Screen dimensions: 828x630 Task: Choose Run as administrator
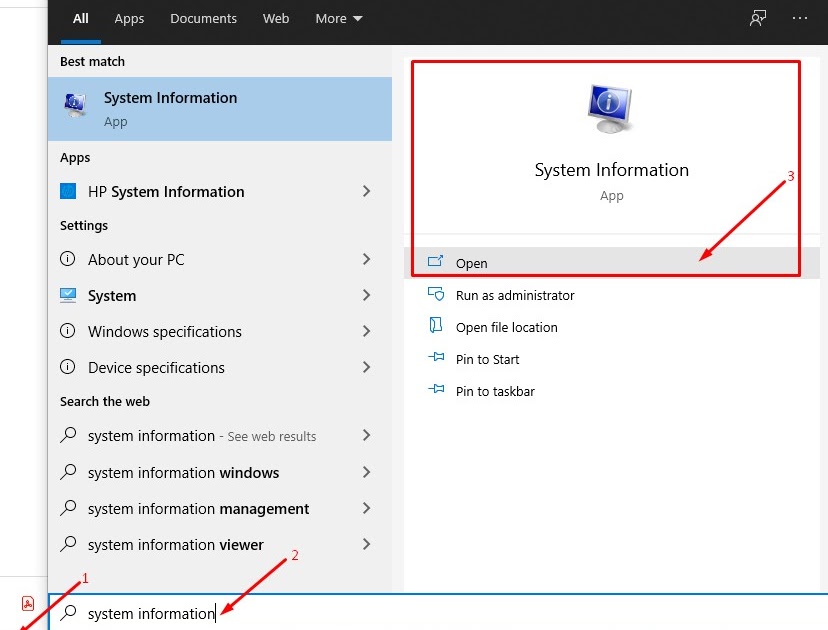tap(515, 295)
